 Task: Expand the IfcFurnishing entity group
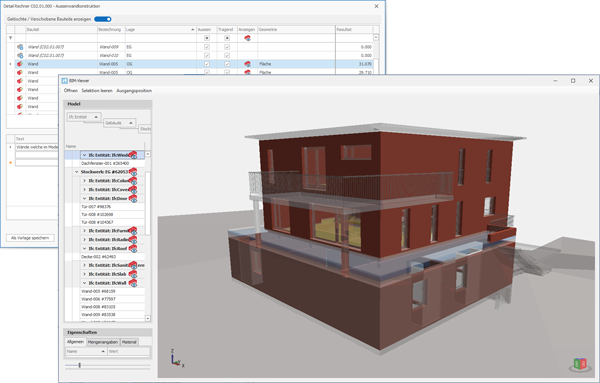click(x=85, y=231)
